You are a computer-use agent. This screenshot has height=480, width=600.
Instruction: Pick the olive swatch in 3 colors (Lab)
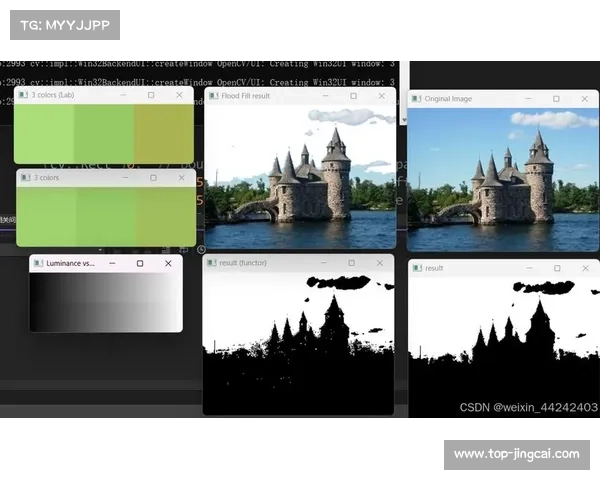click(163, 133)
